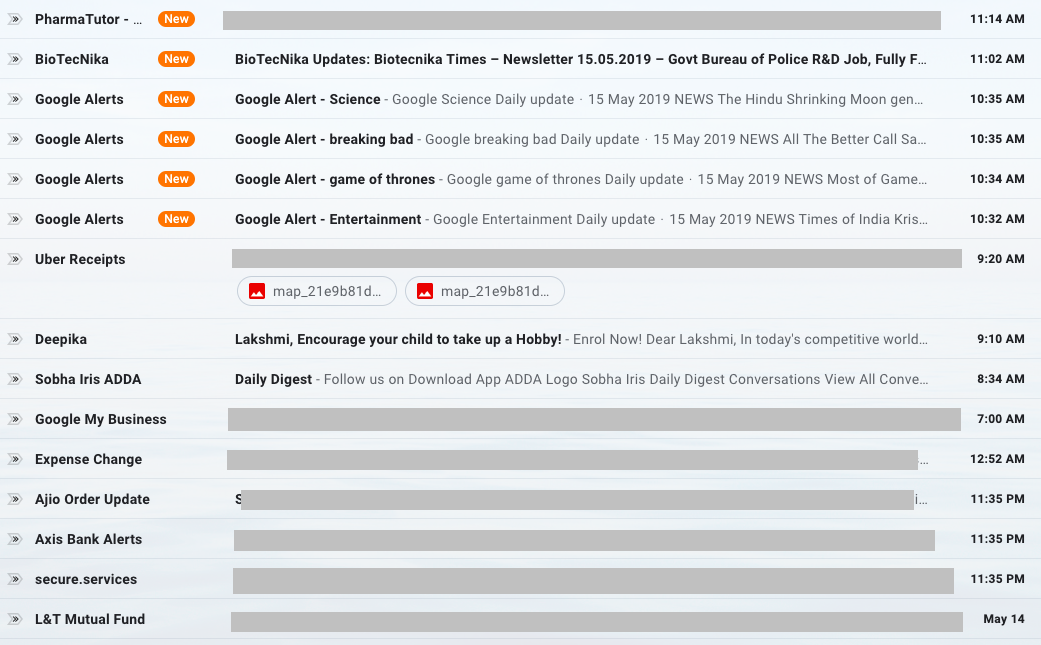The width and height of the screenshot is (1041, 645).
Task: Toggle importance marker on Axis Bank Alerts
Action: (15, 539)
